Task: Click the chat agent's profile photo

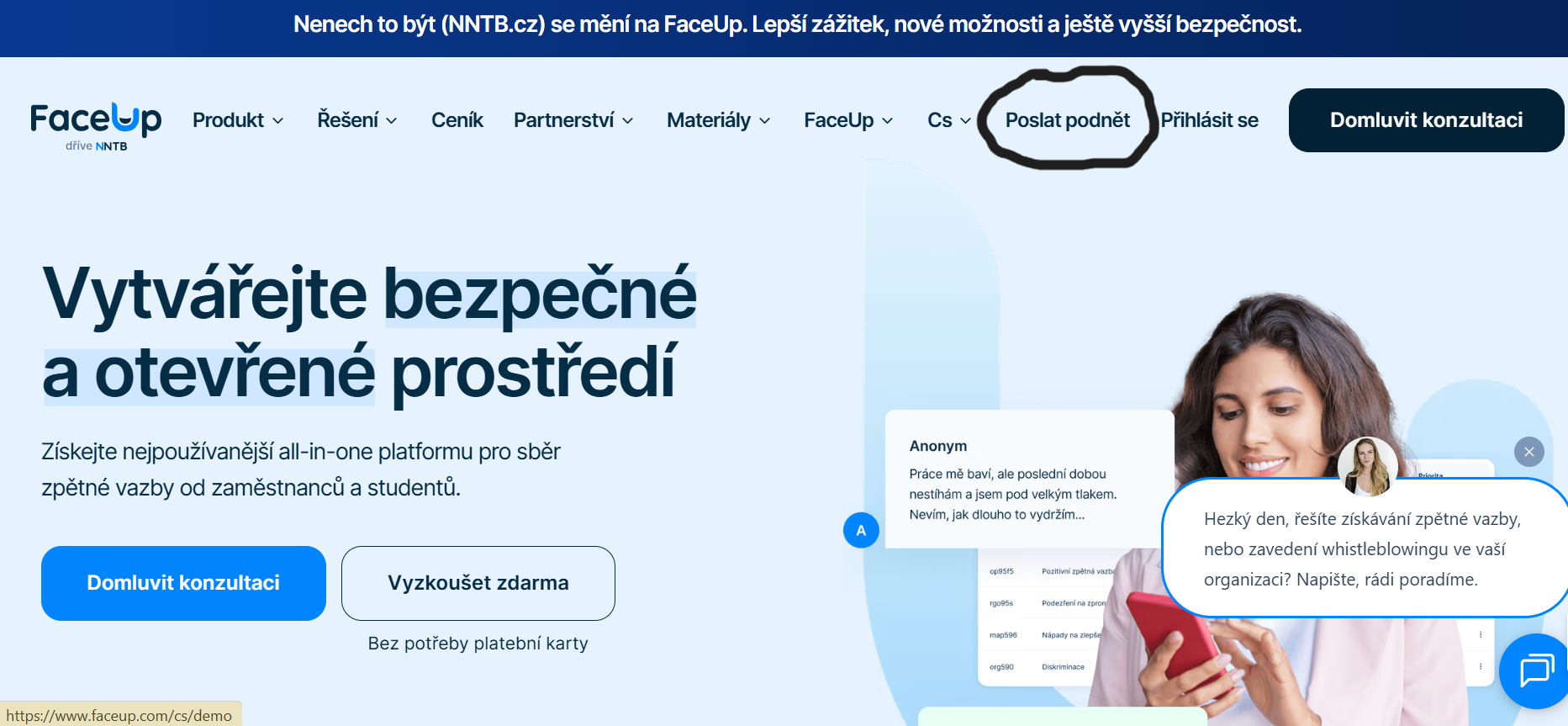Action: [1367, 467]
